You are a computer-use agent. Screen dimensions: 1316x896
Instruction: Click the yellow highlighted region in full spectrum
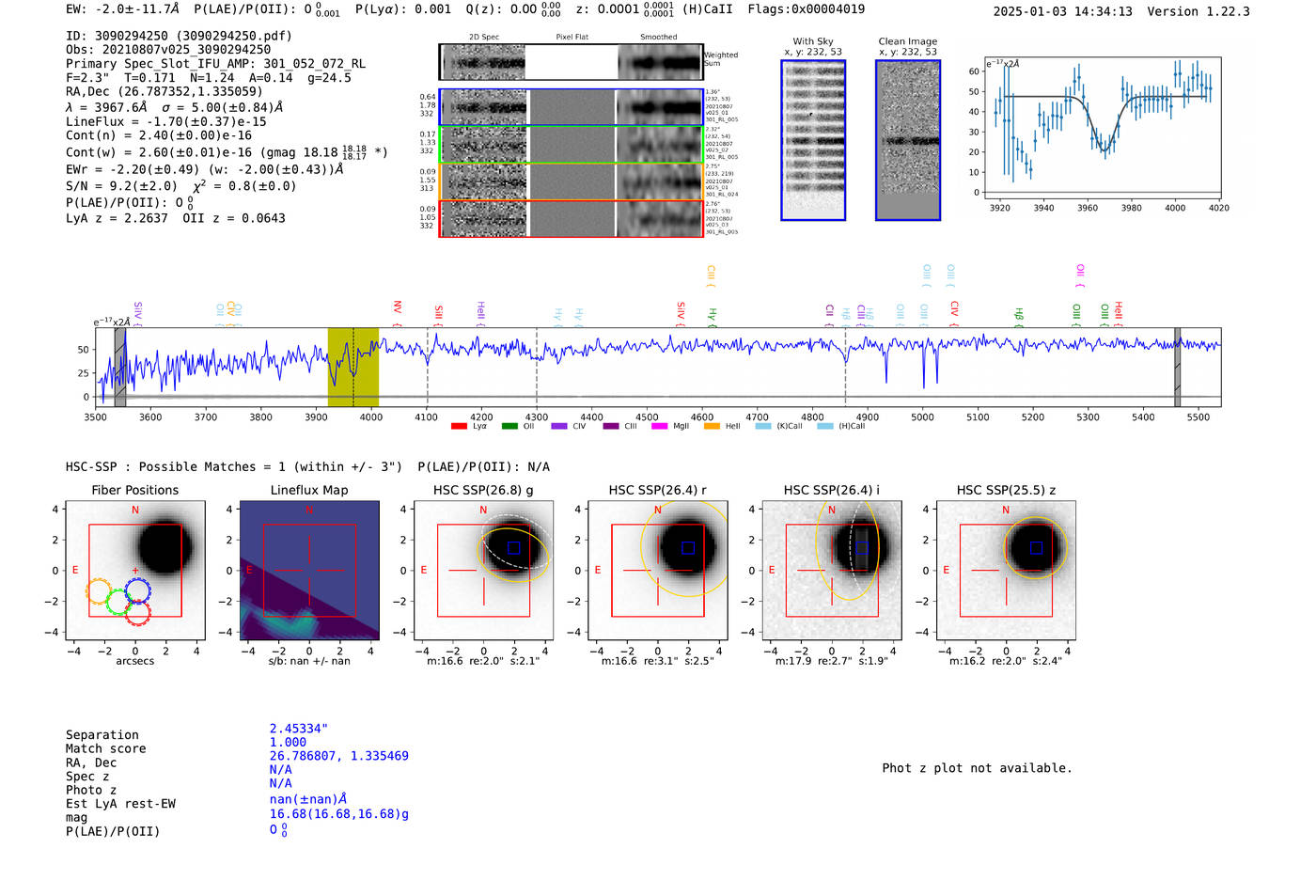[352, 368]
